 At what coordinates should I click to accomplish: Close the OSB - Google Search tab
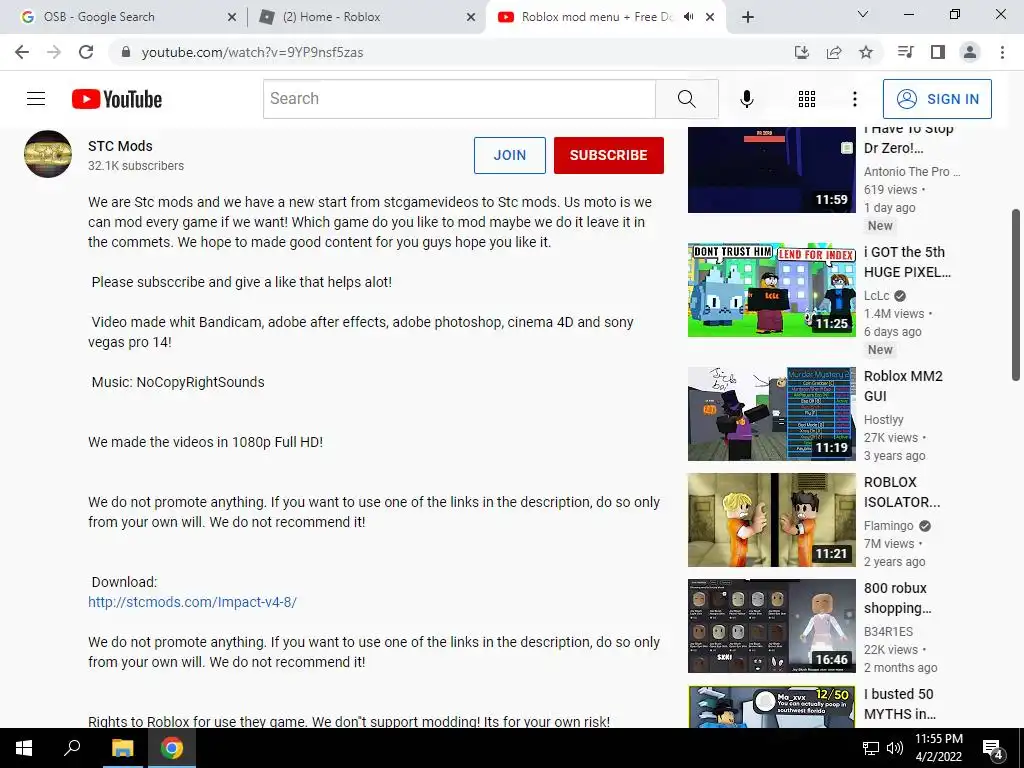click(x=232, y=17)
